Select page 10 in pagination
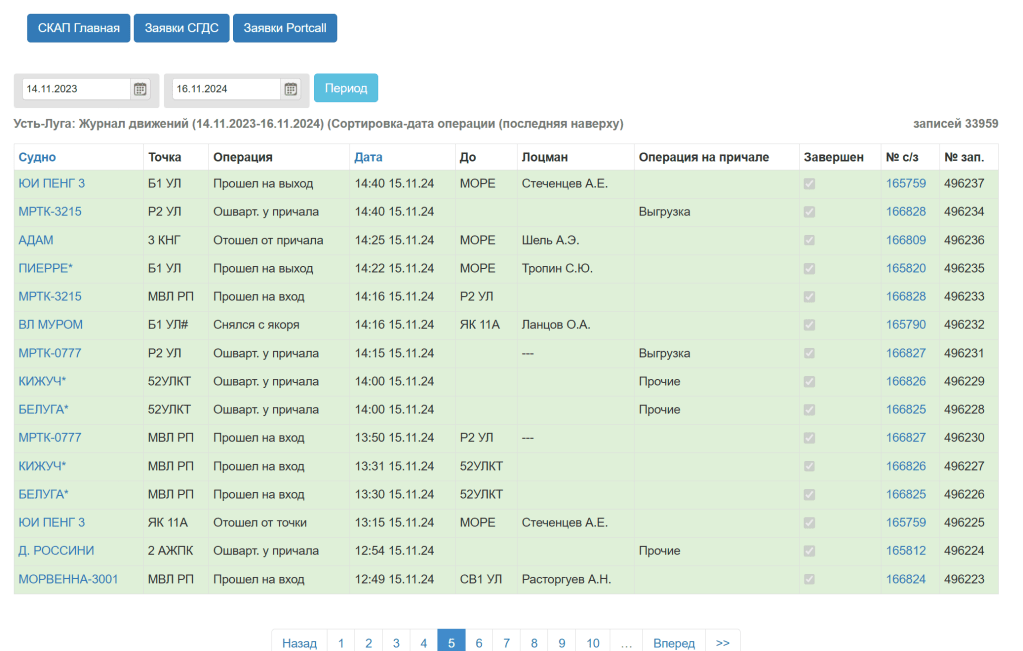Image resolution: width=1023 pixels, height=651 pixels. pyautogui.click(x=593, y=643)
